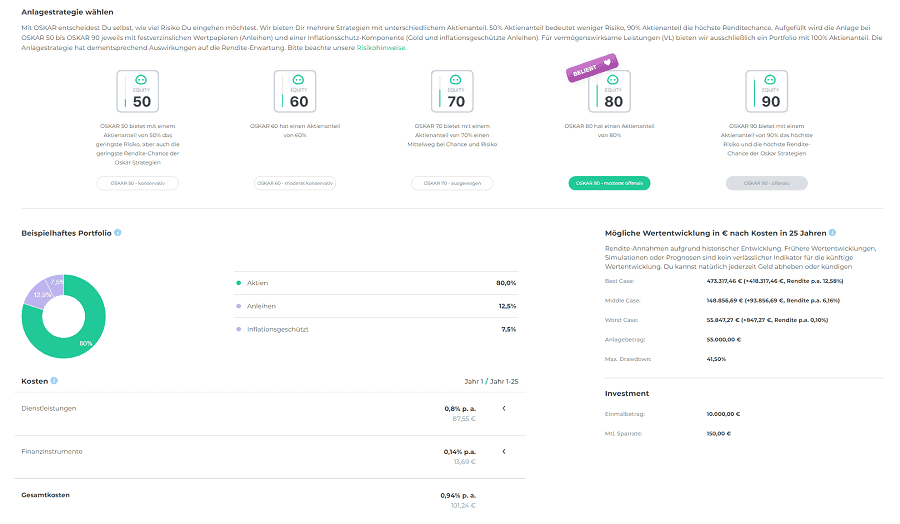Viewport: 900px width, 524px height.
Task: Click the Einmalbetrag value 10.000,00 €
Action: [723, 414]
